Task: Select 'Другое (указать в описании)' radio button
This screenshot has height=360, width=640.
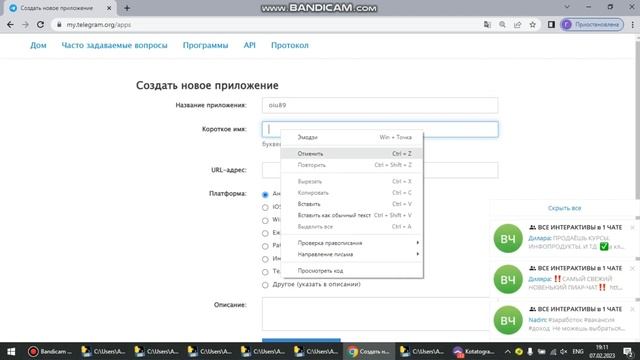Action: tap(265, 285)
